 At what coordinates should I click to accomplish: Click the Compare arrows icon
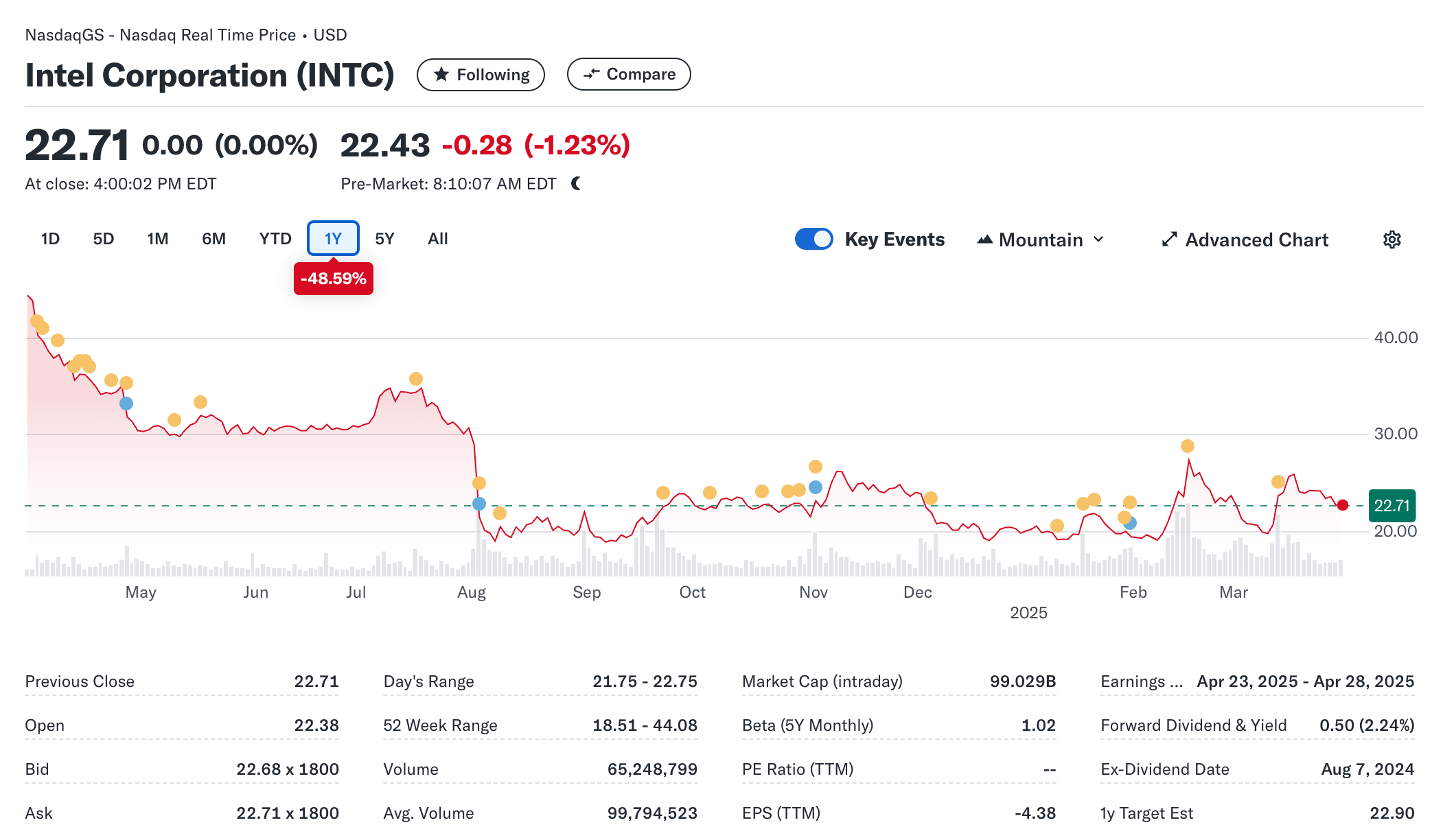pos(591,74)
